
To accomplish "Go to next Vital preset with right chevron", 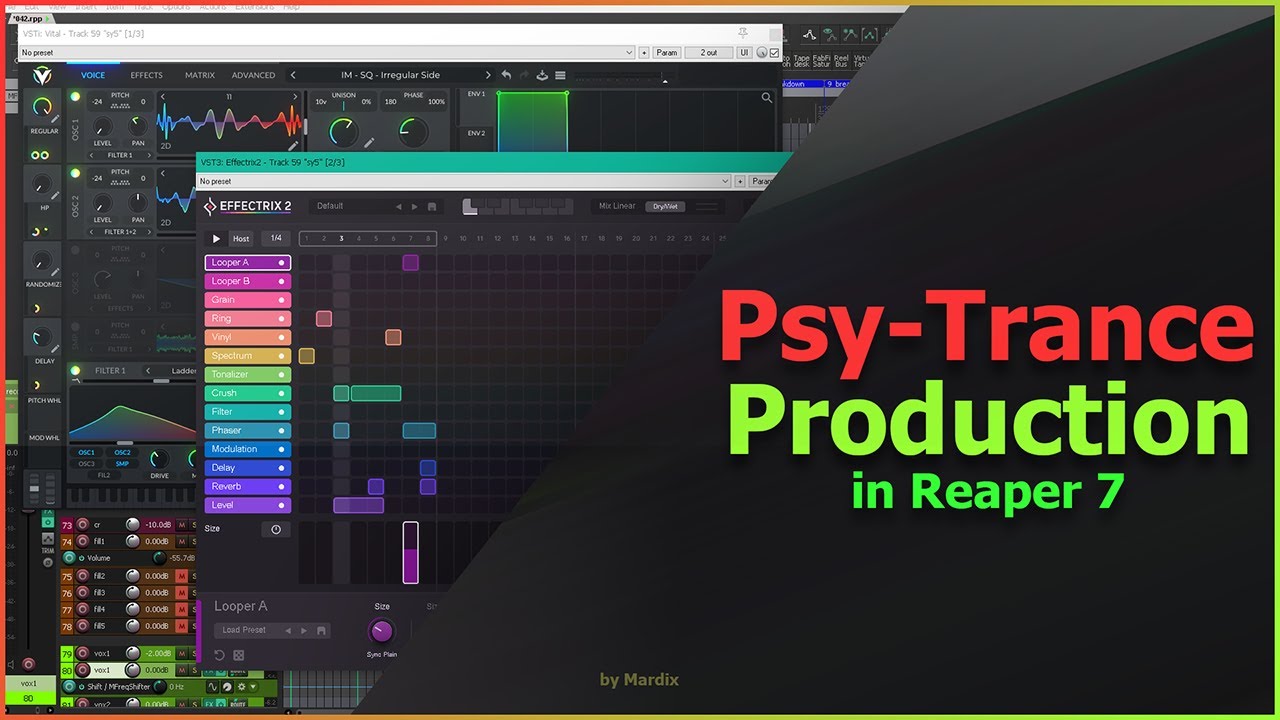I will click(x=488, y=75).
